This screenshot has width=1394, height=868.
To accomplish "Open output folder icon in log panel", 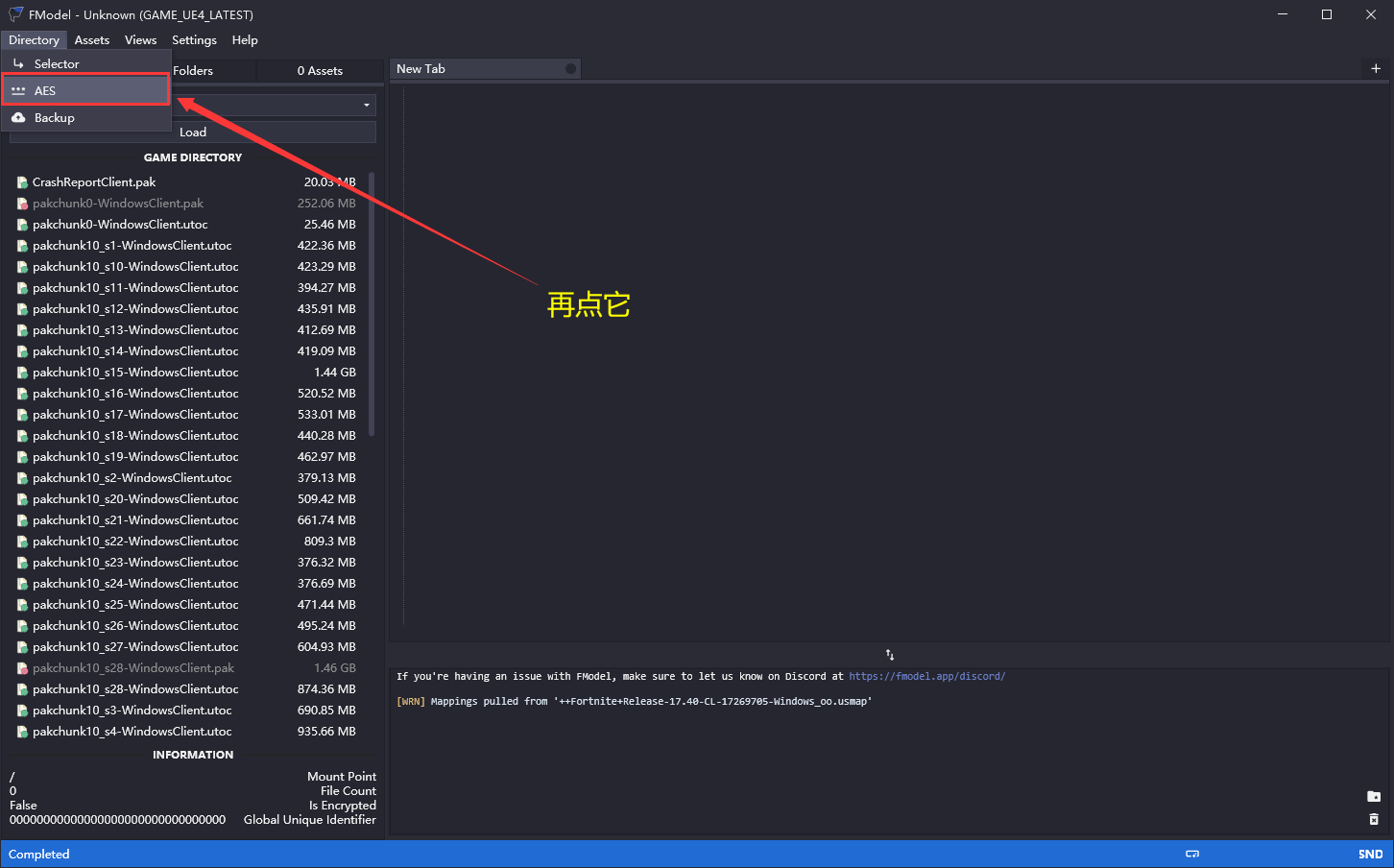I will (1374, 797).
